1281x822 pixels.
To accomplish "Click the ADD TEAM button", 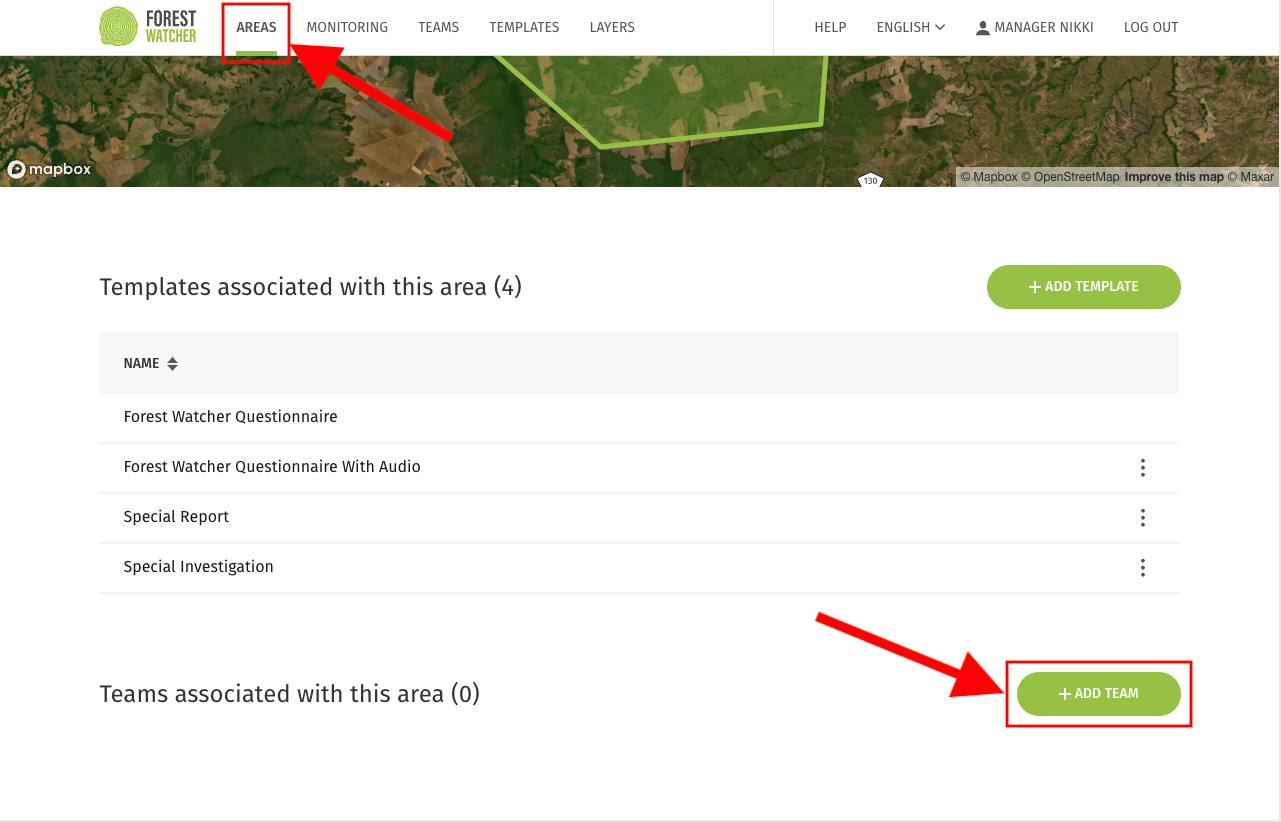I will (1099, 693).
